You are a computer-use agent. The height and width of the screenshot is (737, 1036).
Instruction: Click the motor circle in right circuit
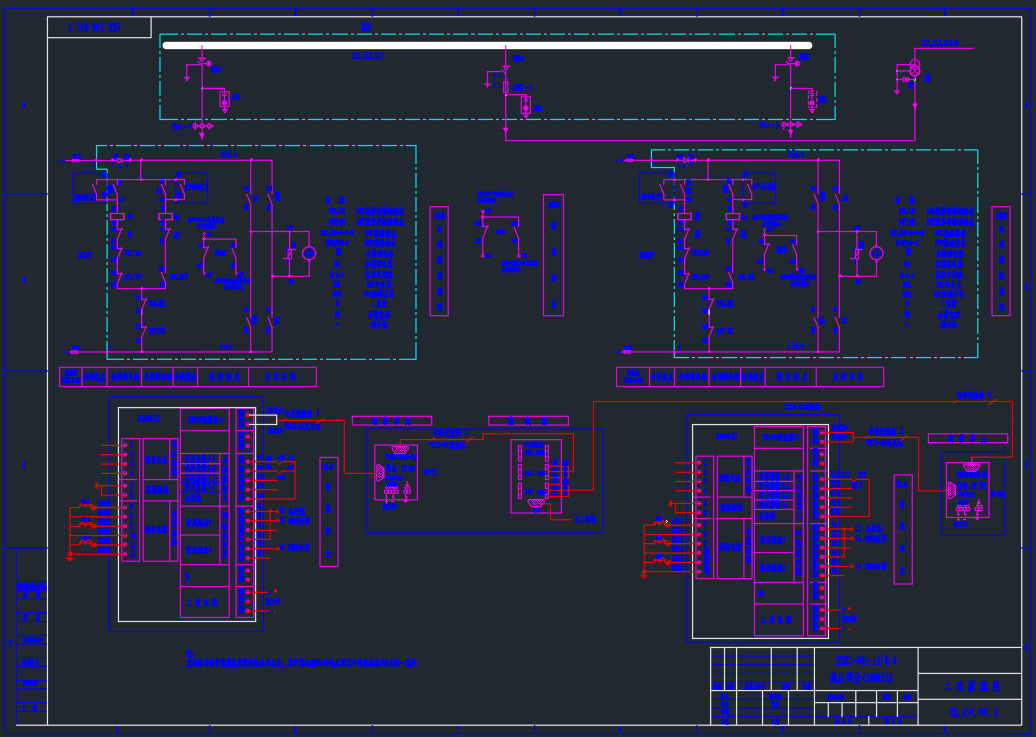point(876,253)
